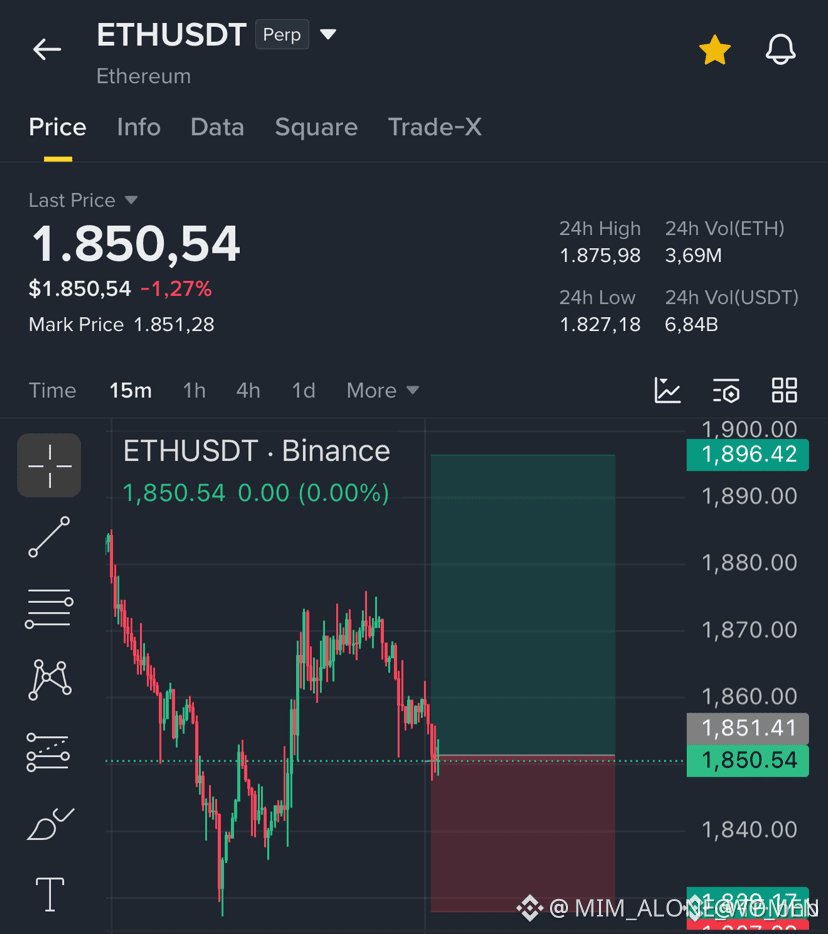The width and height of the screenshot is (828, 934).
Task: Select the Time chart interval
Action: (x=52, y=391)
